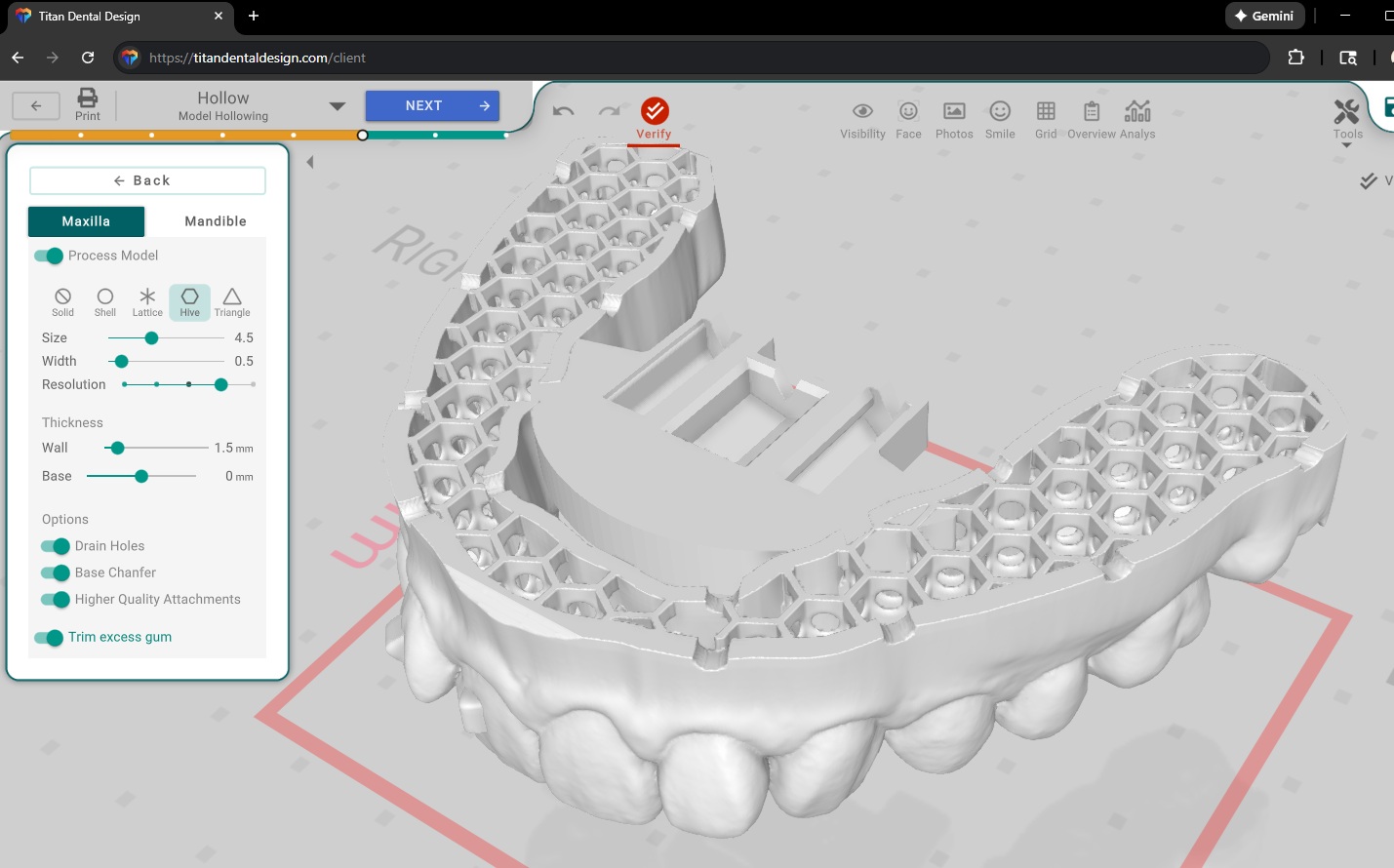
Task: Toggle the Process Model switch
Action: pyautogui.click(x=49, y=256)
